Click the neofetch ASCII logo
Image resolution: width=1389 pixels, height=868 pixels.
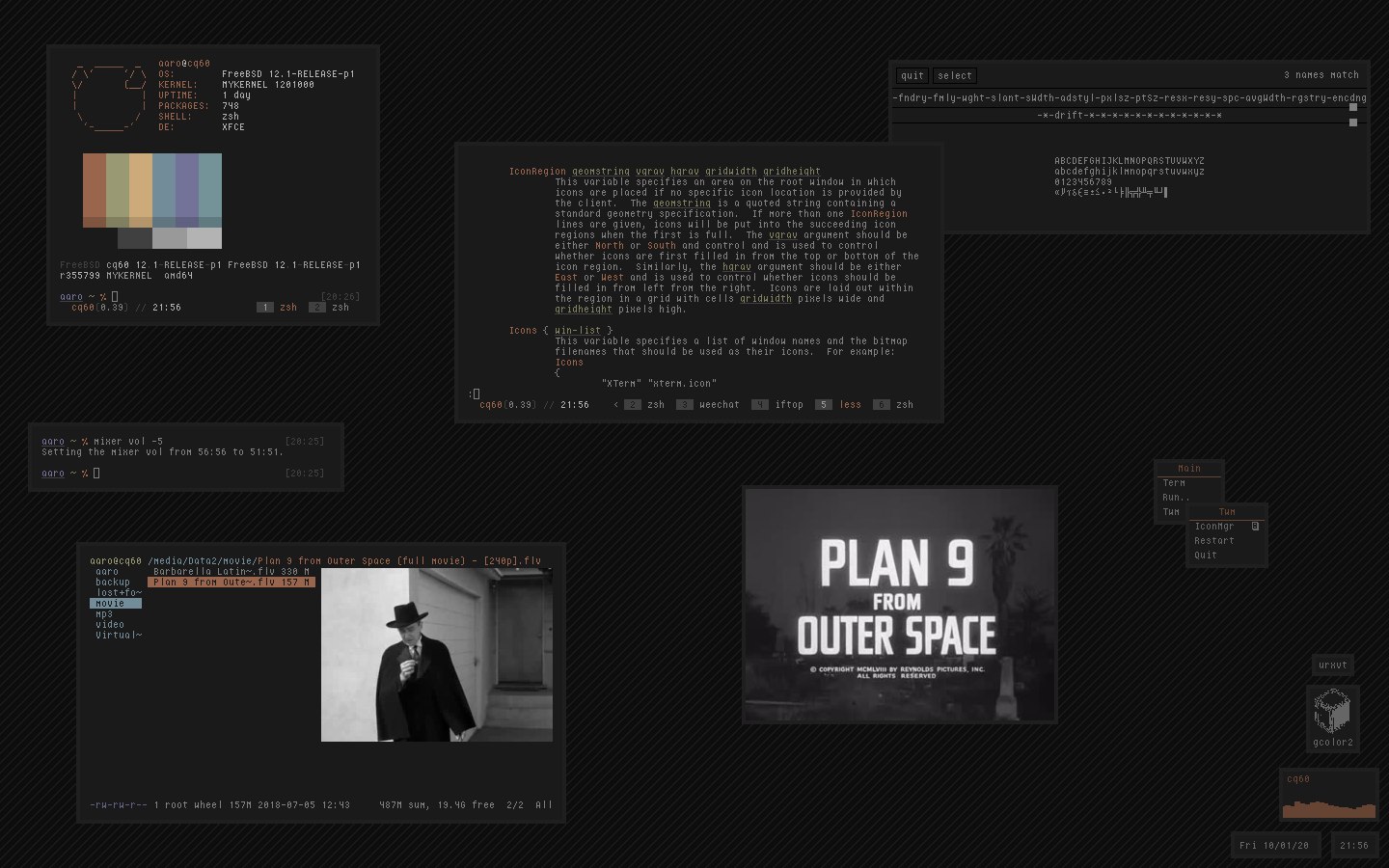110,96
